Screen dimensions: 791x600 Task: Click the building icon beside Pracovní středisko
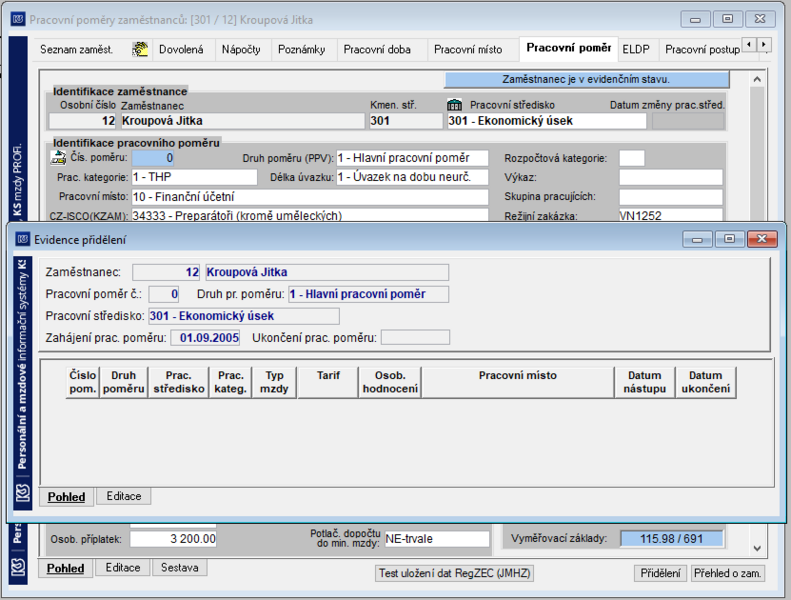point(455,104)
